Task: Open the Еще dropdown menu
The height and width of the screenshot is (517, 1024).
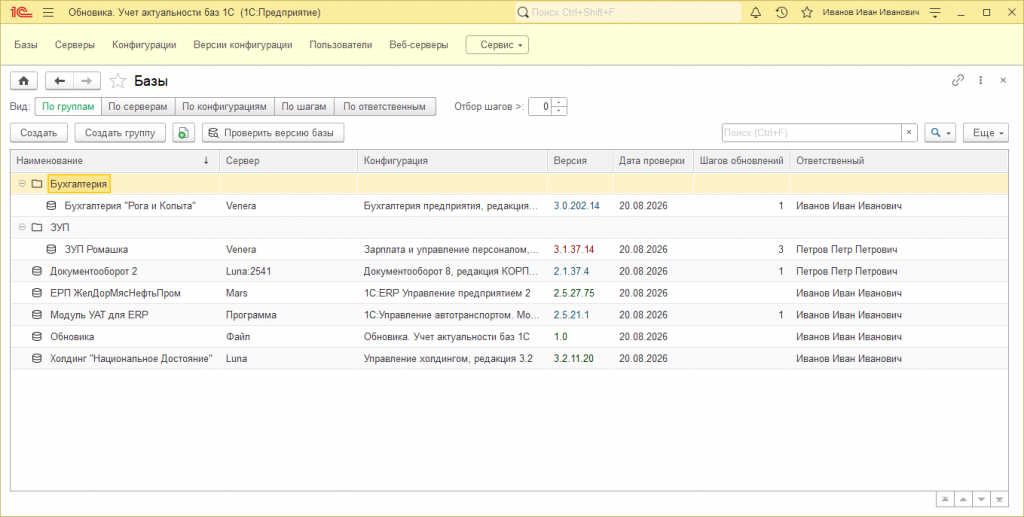Action: pos(986,133)
